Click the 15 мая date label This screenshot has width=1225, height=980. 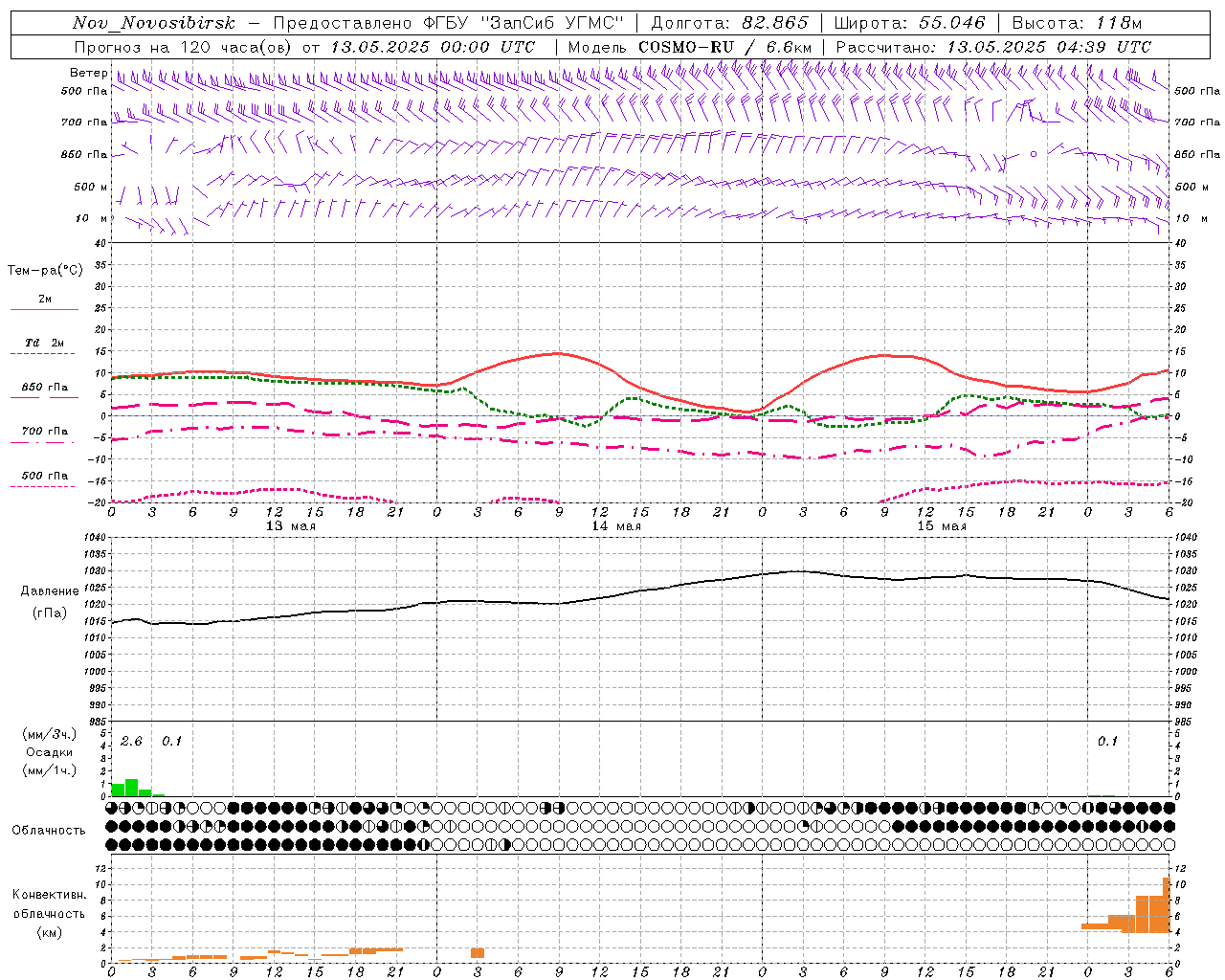(941, 526)
